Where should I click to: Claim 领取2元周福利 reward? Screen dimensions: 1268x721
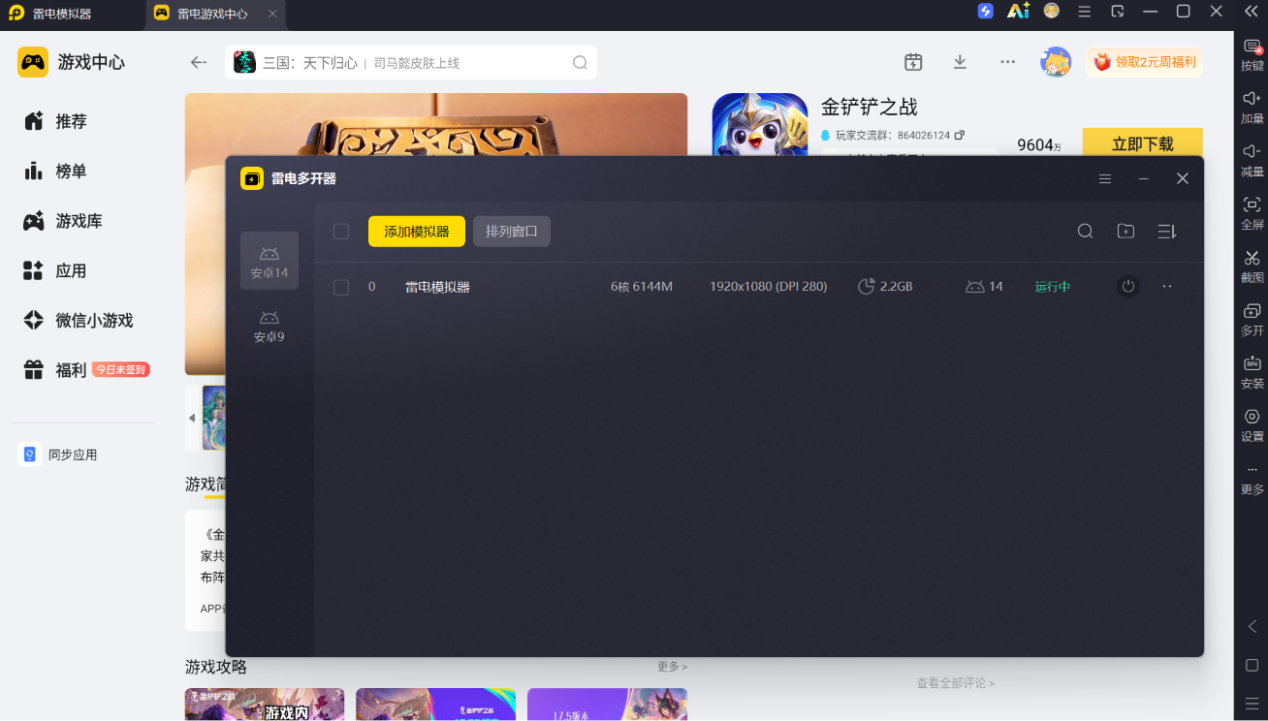1145,62
